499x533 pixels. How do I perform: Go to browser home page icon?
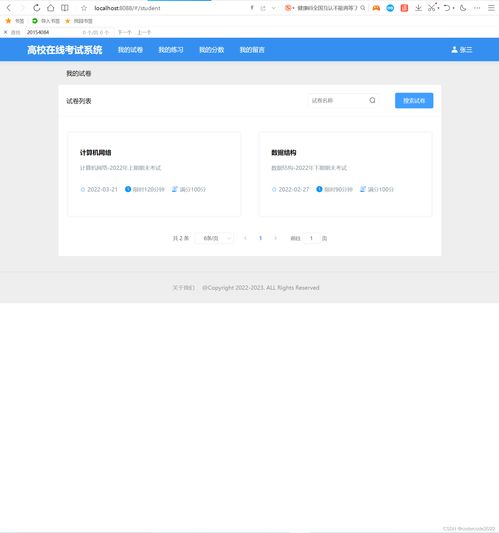pos(51,8)
